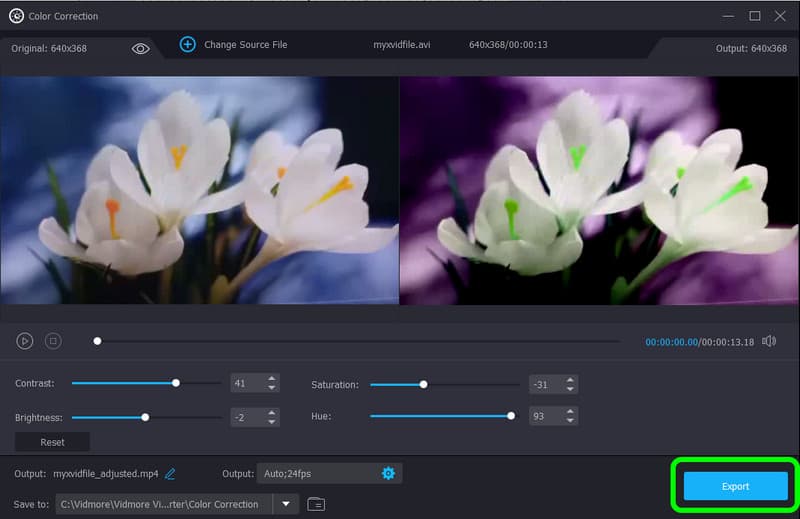Rename output file with pencil icon

point(170,473)
